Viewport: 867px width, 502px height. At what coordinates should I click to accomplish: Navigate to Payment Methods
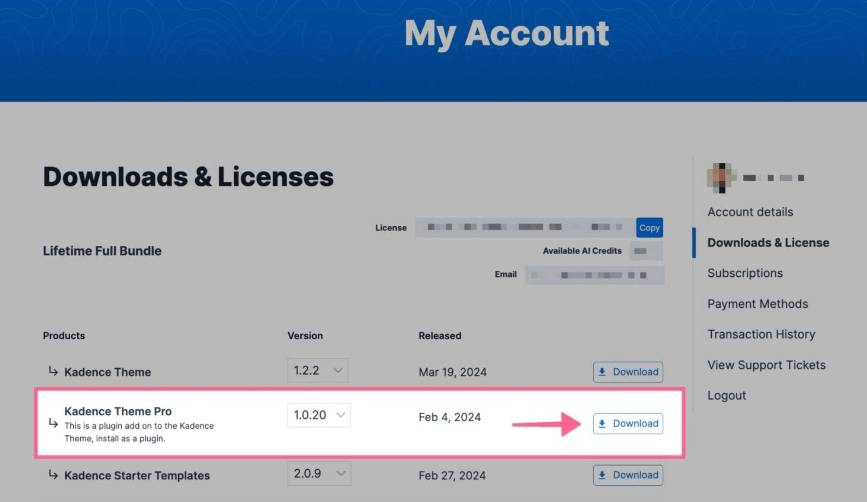point(757,304)
